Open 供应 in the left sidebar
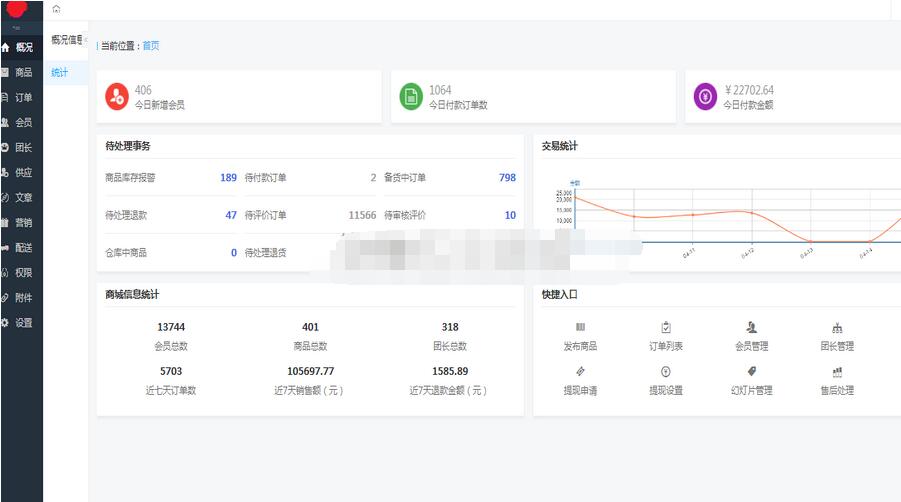This screenshot has width=901, height=502. 21,172
